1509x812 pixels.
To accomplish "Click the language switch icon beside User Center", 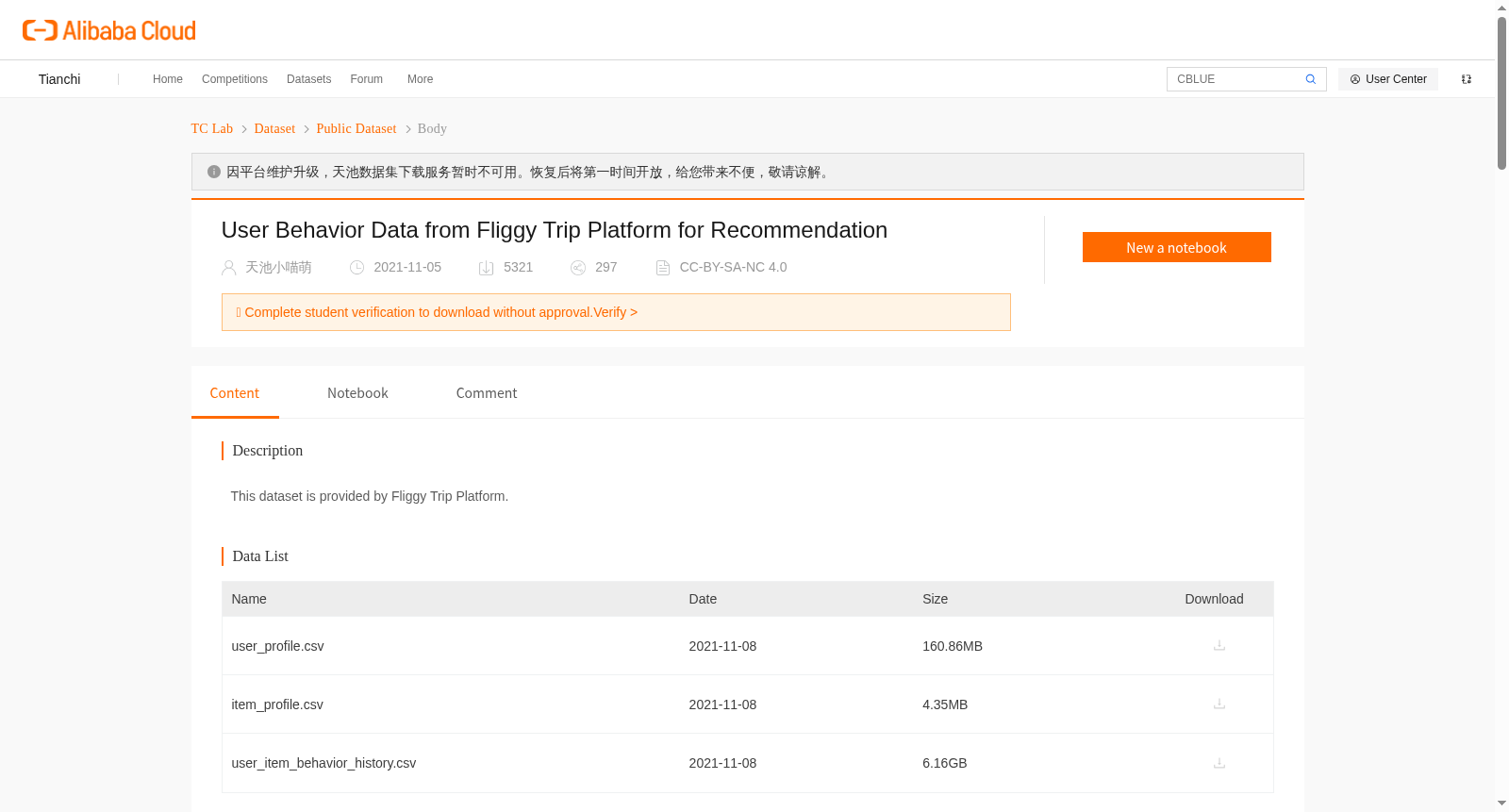I will [x=1467, y=79].
